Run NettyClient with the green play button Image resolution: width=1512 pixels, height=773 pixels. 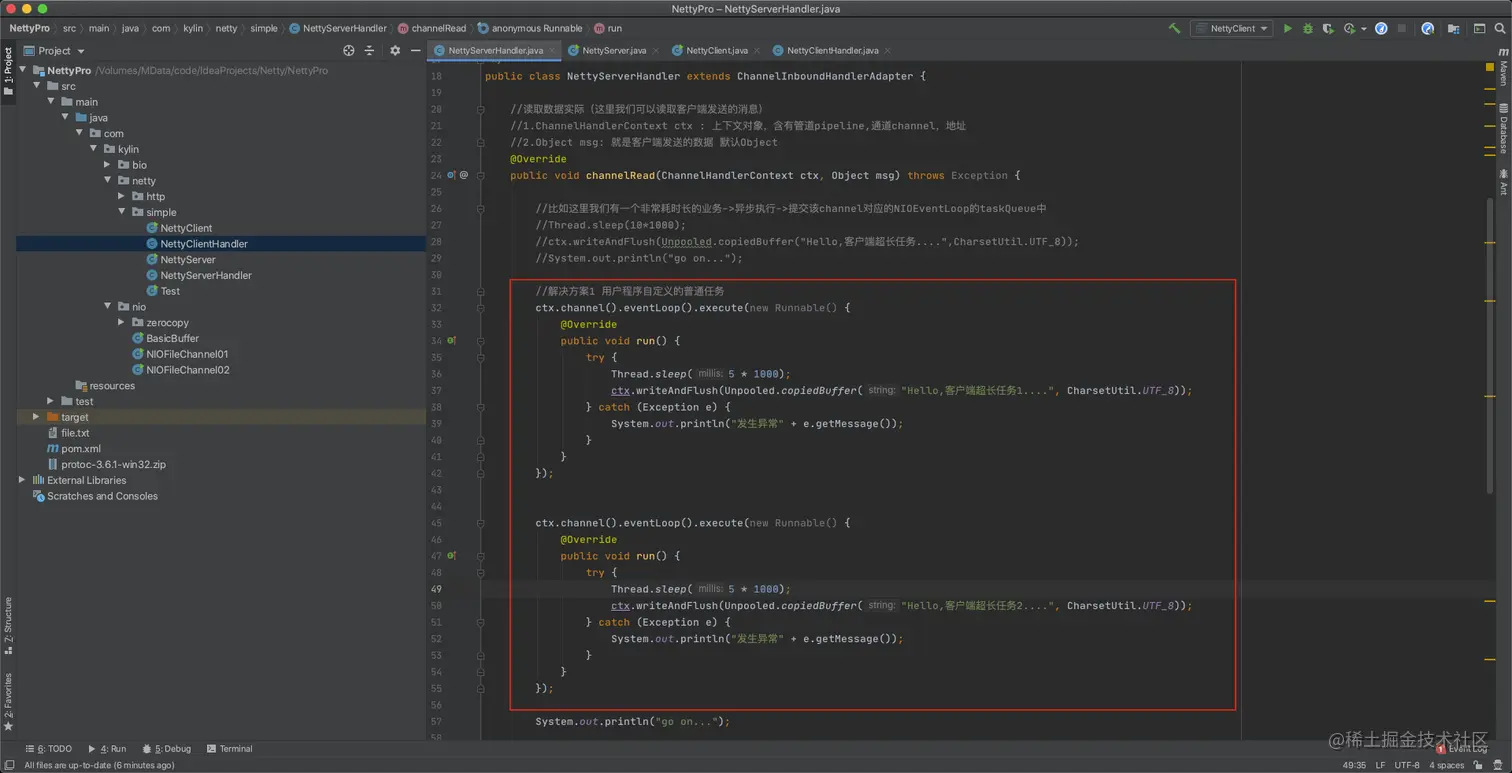pos(1287,29)
